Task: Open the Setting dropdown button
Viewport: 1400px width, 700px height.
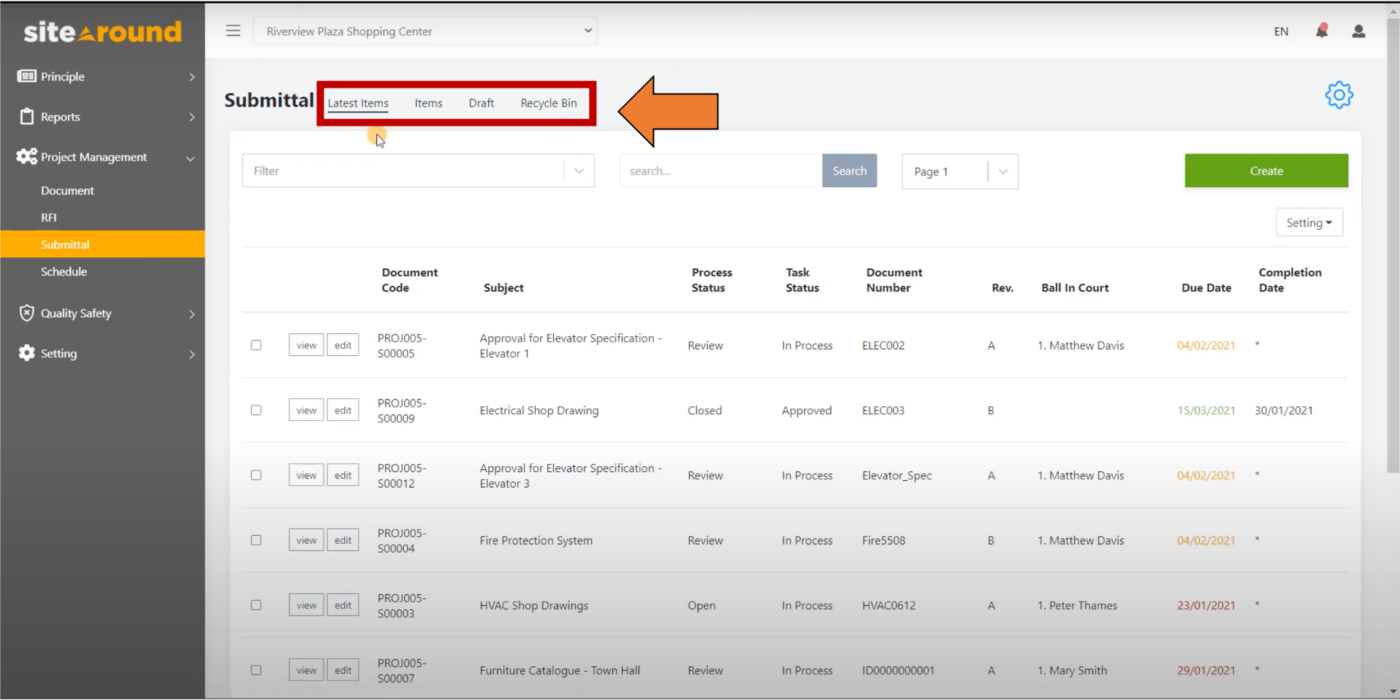Action: (x=1309, y=223)
